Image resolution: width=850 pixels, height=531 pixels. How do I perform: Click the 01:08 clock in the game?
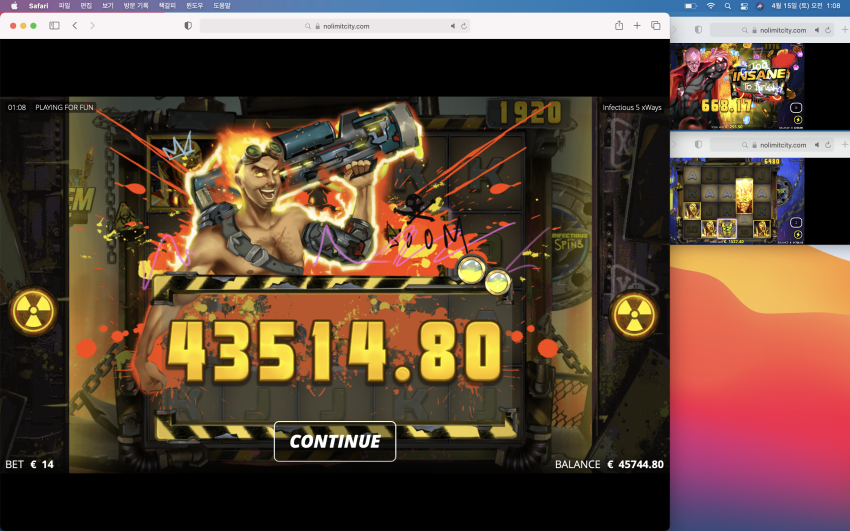point(17,107)
